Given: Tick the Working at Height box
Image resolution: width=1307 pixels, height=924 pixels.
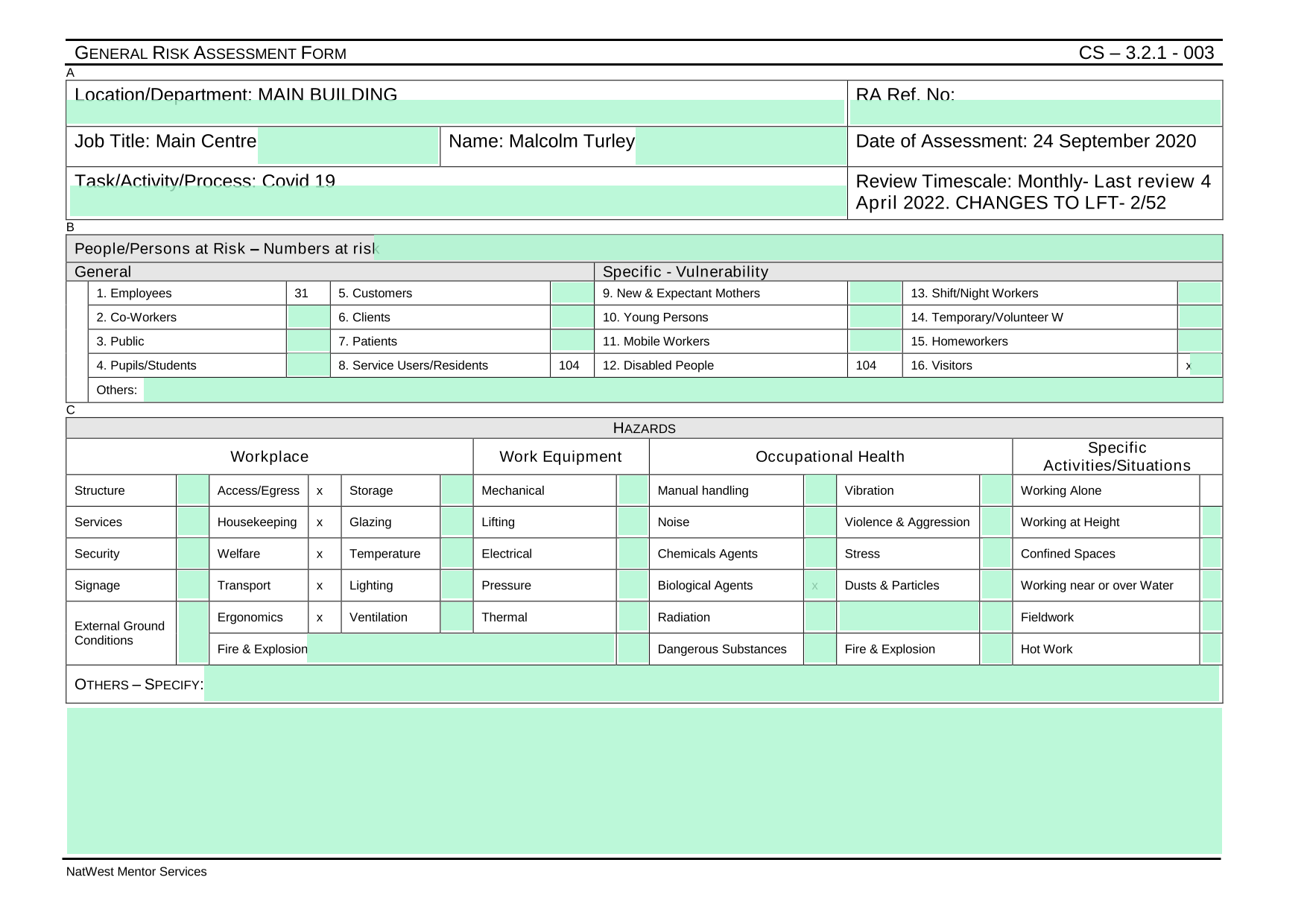Looking at the screenshot, I should [x=1212, y=522].
